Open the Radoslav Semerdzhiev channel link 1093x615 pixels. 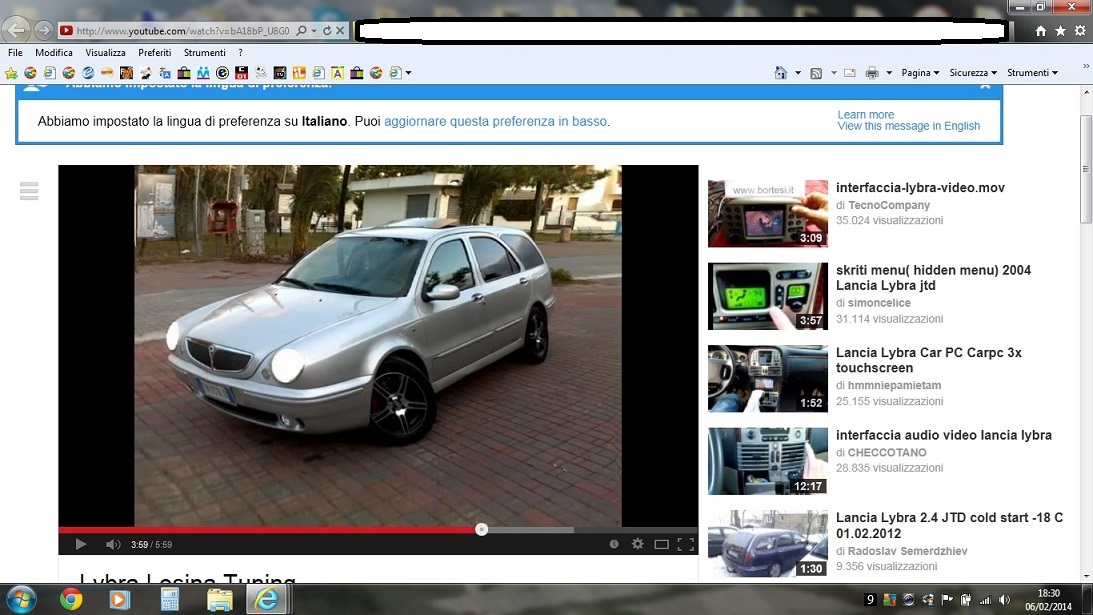(x=908, y=551)
